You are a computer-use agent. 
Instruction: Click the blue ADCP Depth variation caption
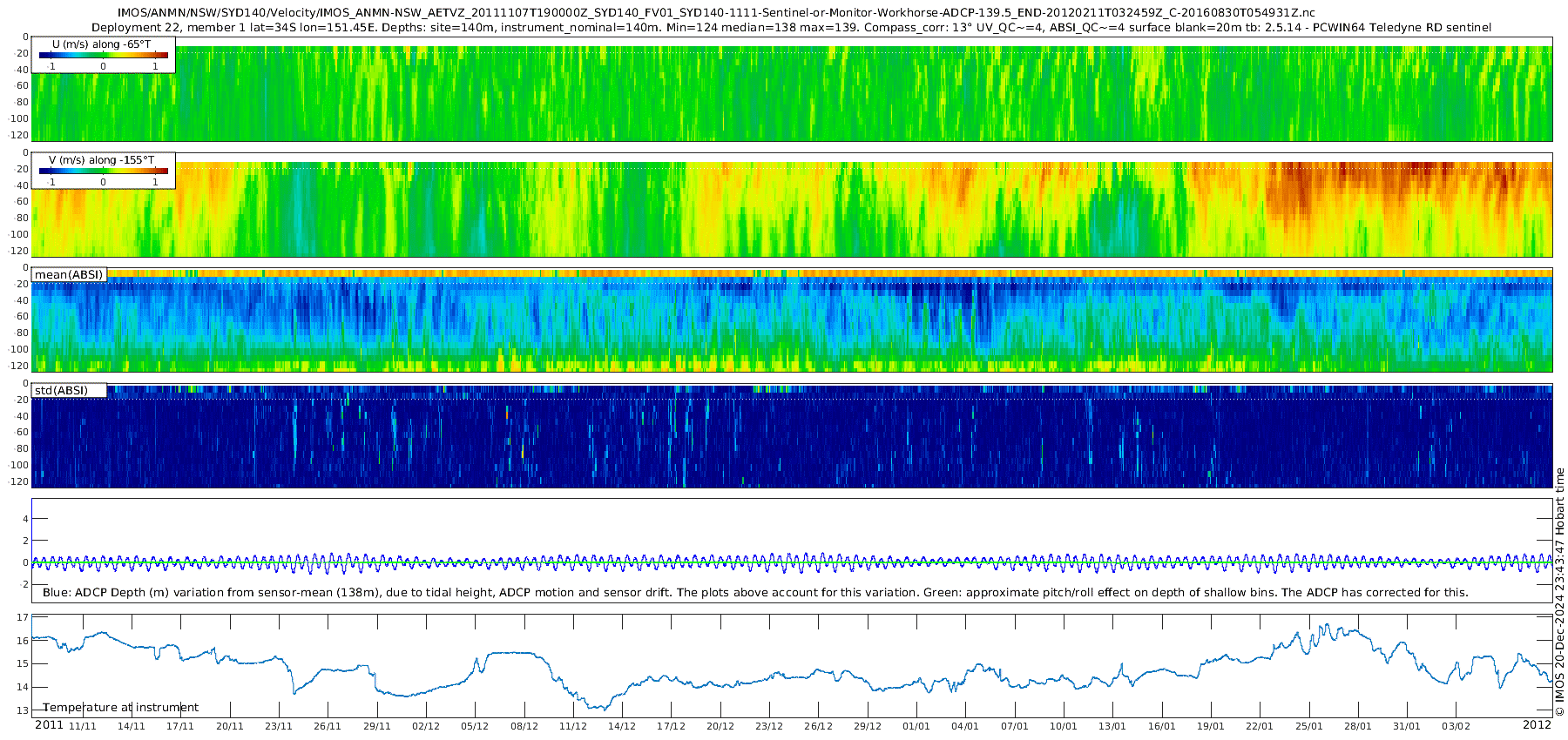[x=755, y=593]
